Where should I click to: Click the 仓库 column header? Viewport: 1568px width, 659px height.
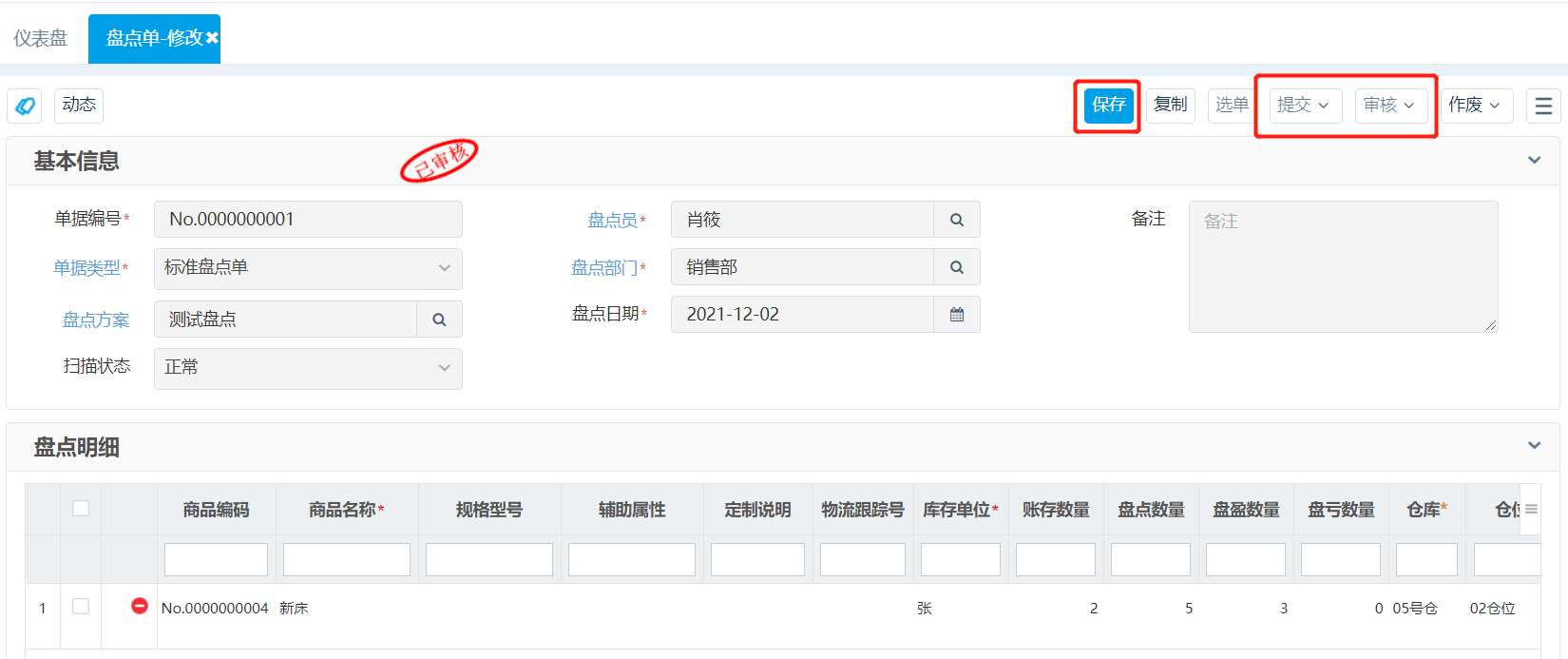1426,510
